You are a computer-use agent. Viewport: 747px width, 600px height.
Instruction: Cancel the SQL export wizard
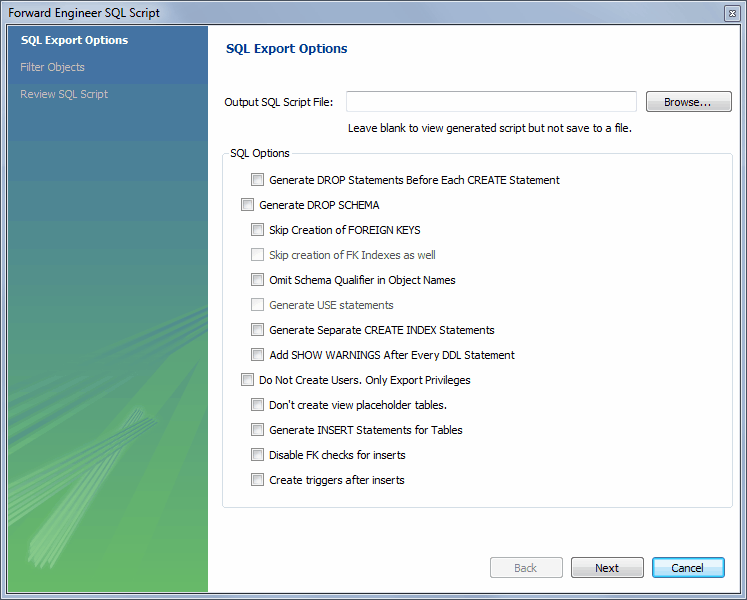click(x=688, y=568)
